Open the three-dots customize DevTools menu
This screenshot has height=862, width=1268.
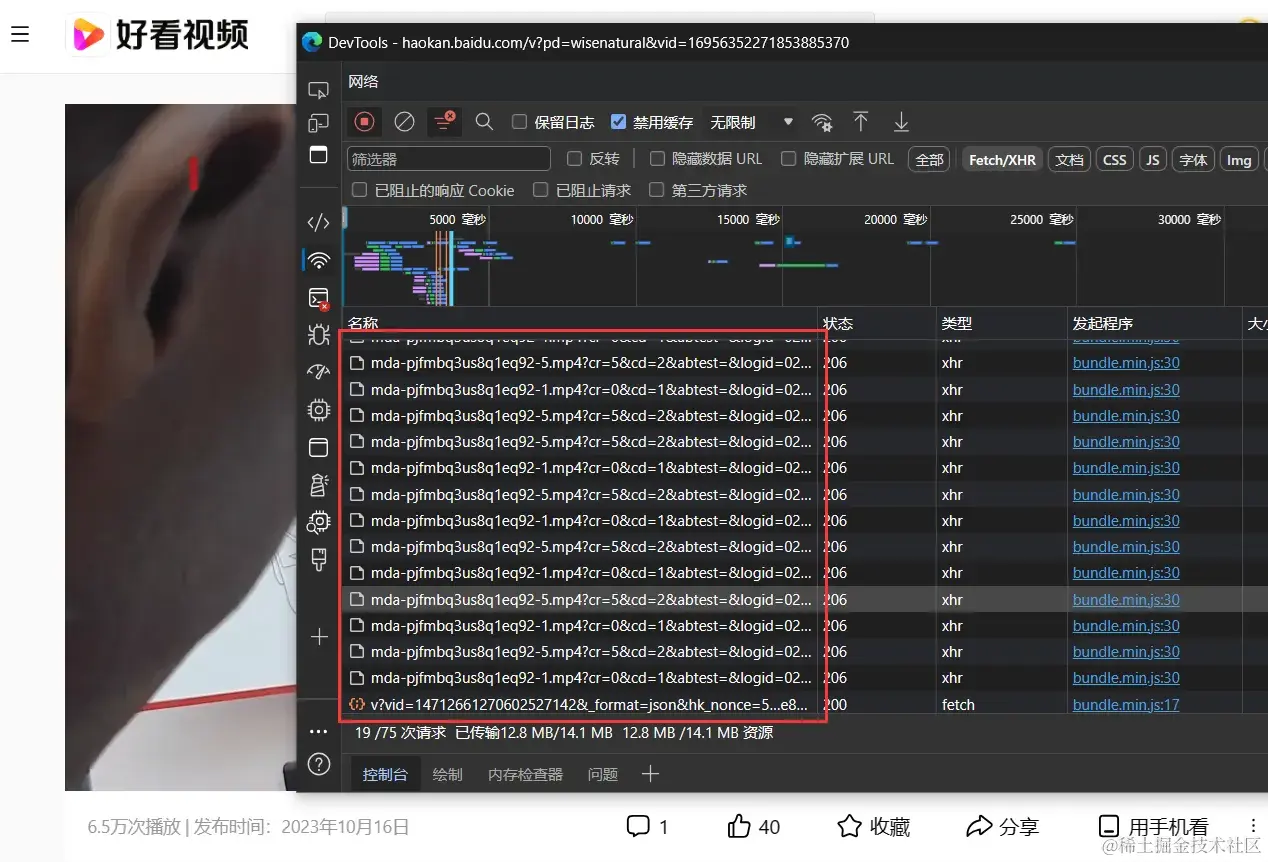tap(319, 732)
